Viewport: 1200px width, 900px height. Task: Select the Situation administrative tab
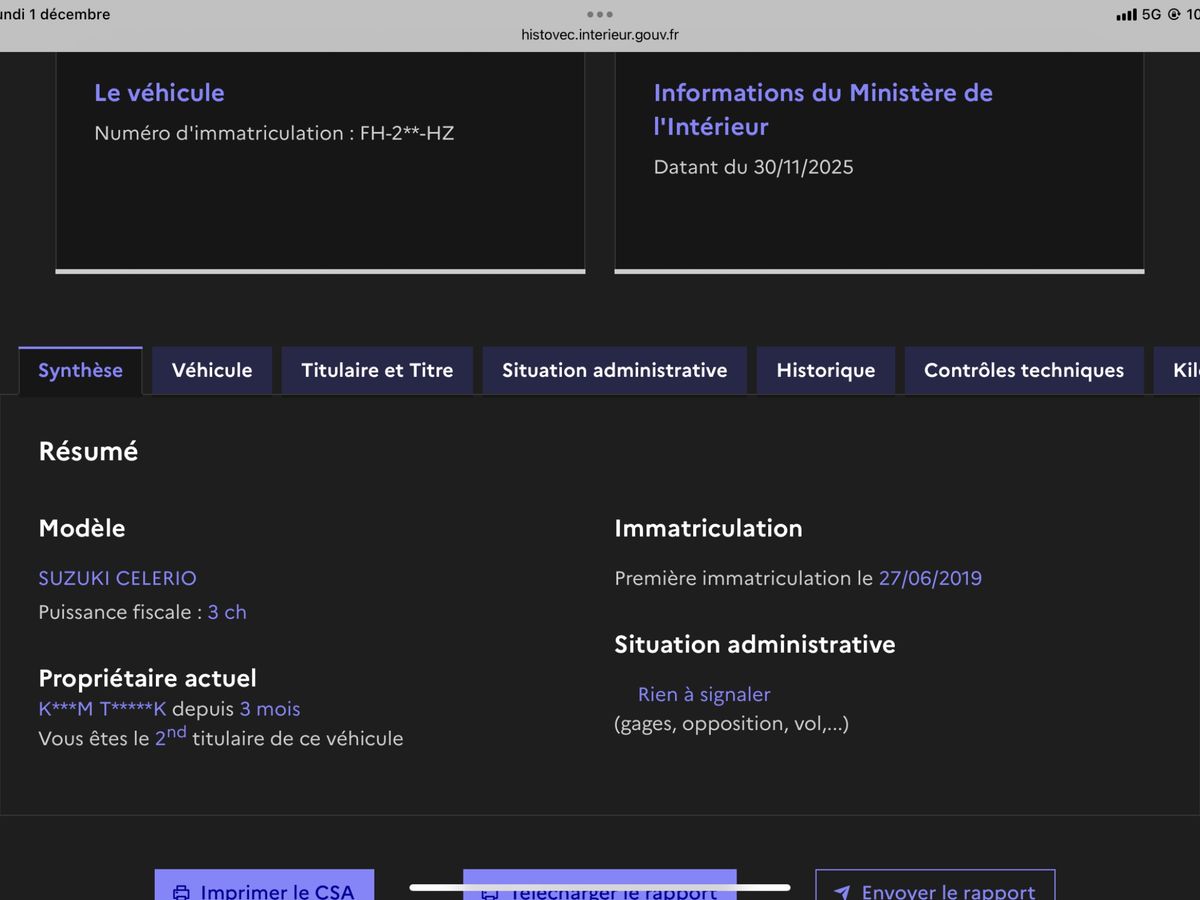[614, 371]
